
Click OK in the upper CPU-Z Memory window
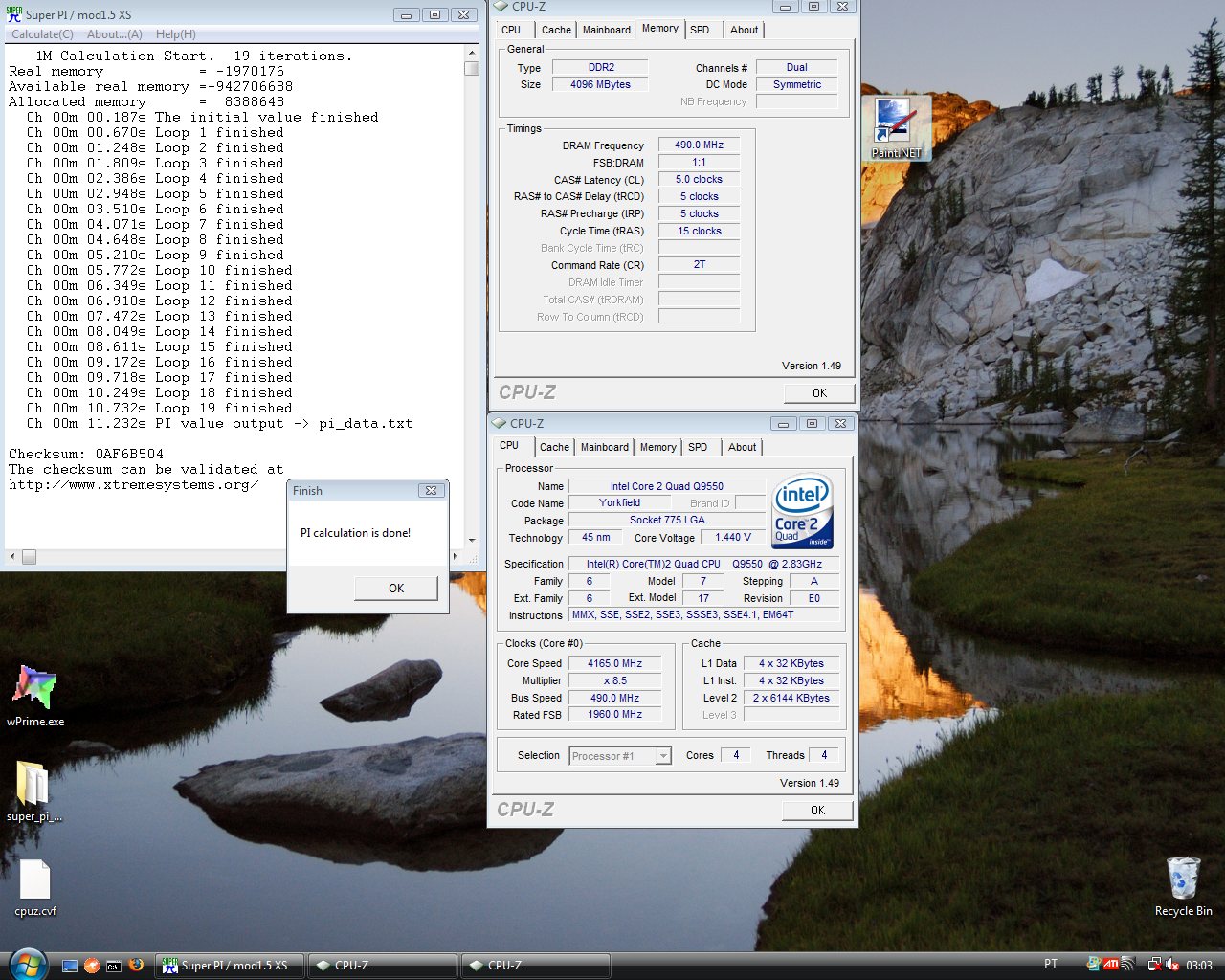click(x=819, y=392)
